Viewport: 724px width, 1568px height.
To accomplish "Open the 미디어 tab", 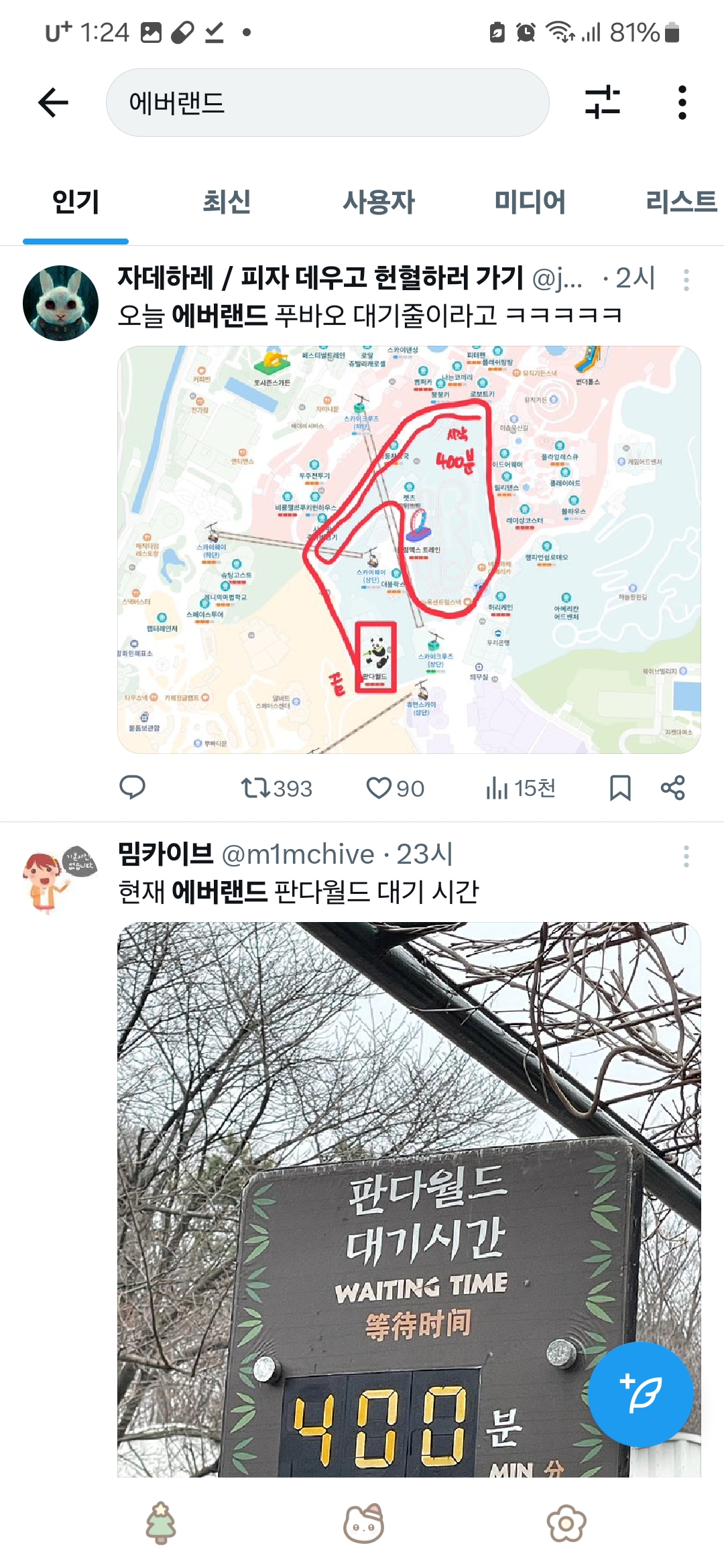I will [x=530, y=202].
